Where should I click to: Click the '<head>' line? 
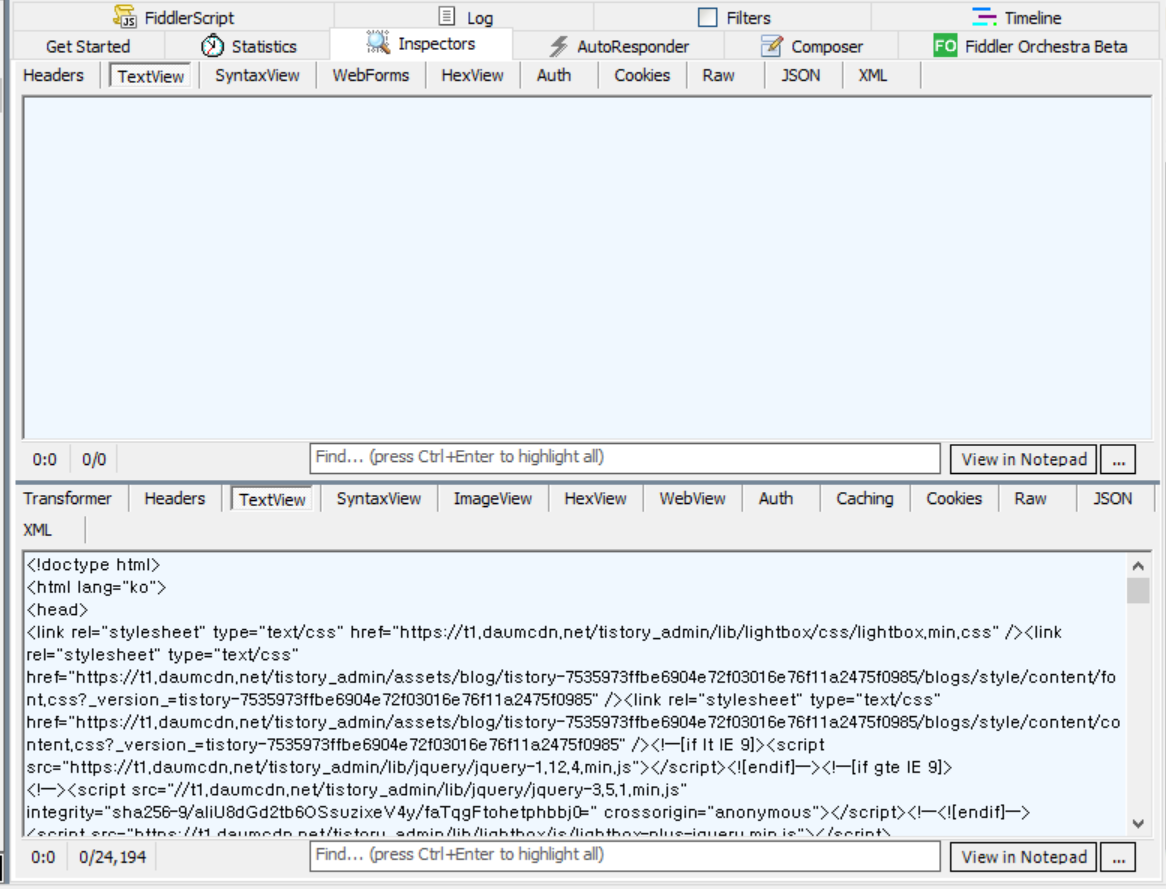tap(57, 609)
